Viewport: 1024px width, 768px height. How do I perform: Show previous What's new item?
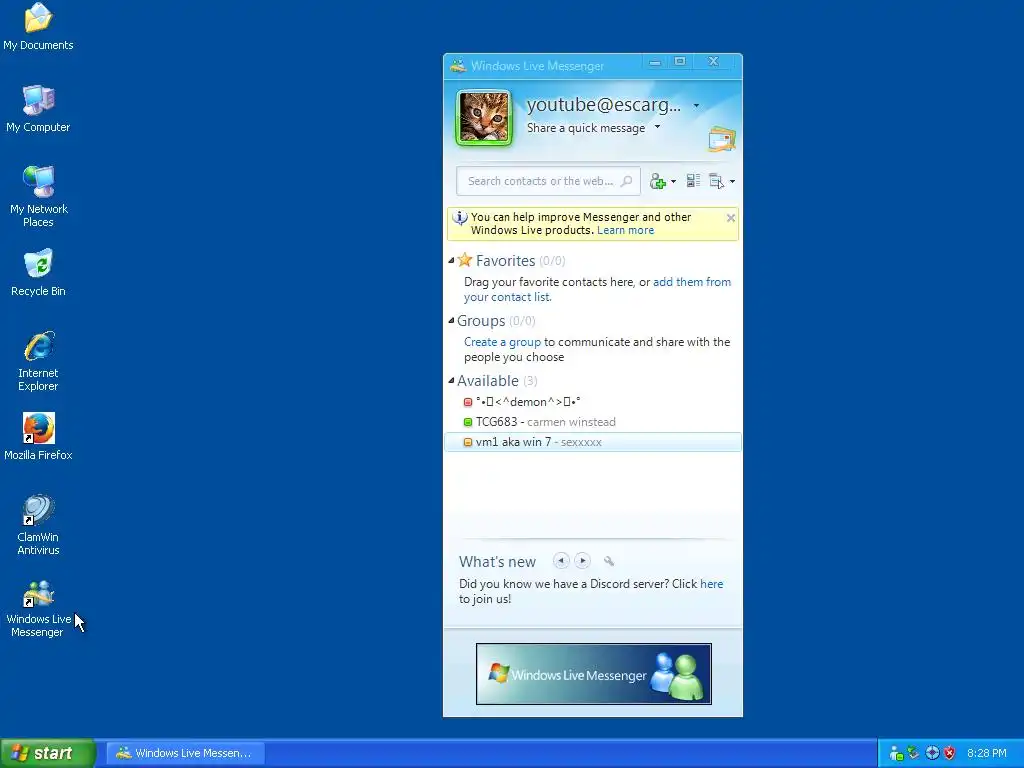coord(561,561)
